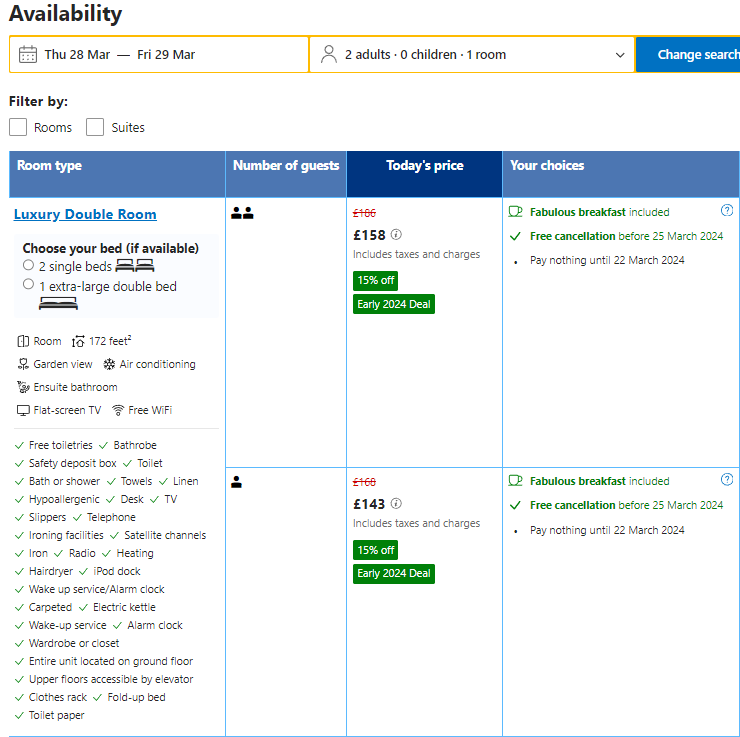740x737 pixels.
Task: Click the Air conditioning snowflake icon
Action: coord(109,364)
